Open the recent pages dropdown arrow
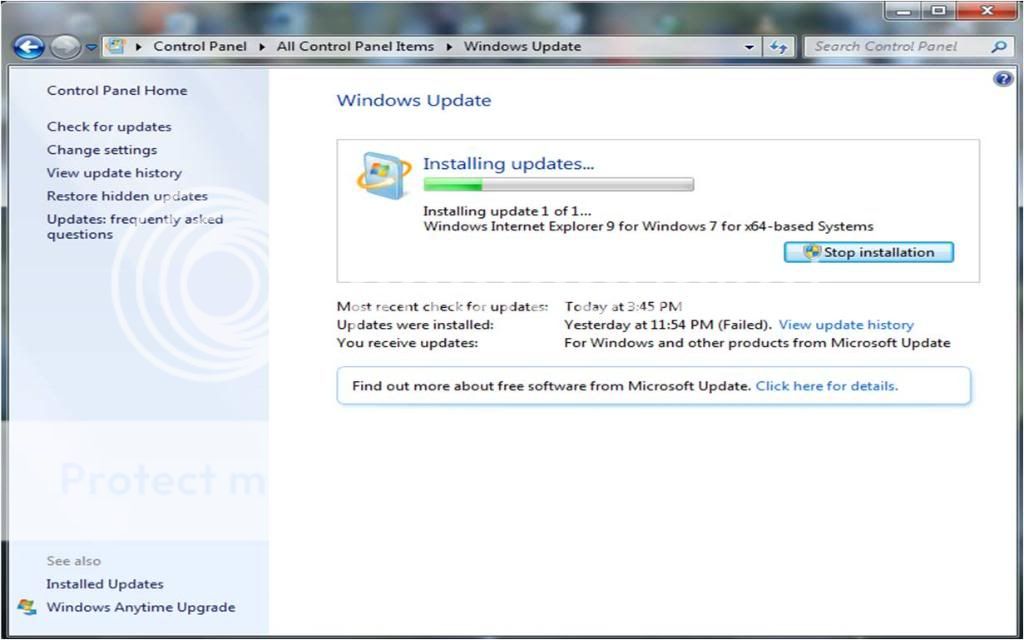The image size is (1024, 640). [91, 47]
